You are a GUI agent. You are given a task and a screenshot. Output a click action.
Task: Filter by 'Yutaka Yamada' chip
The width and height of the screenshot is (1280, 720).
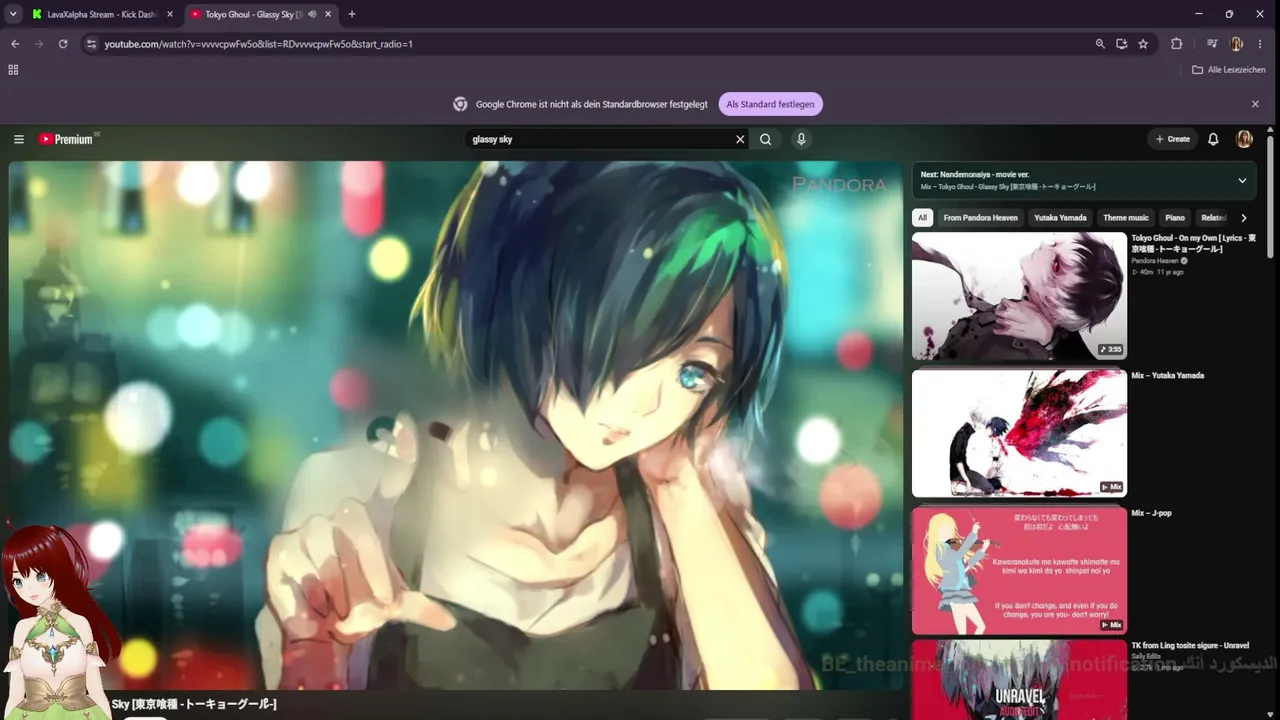pos(1060,218)
